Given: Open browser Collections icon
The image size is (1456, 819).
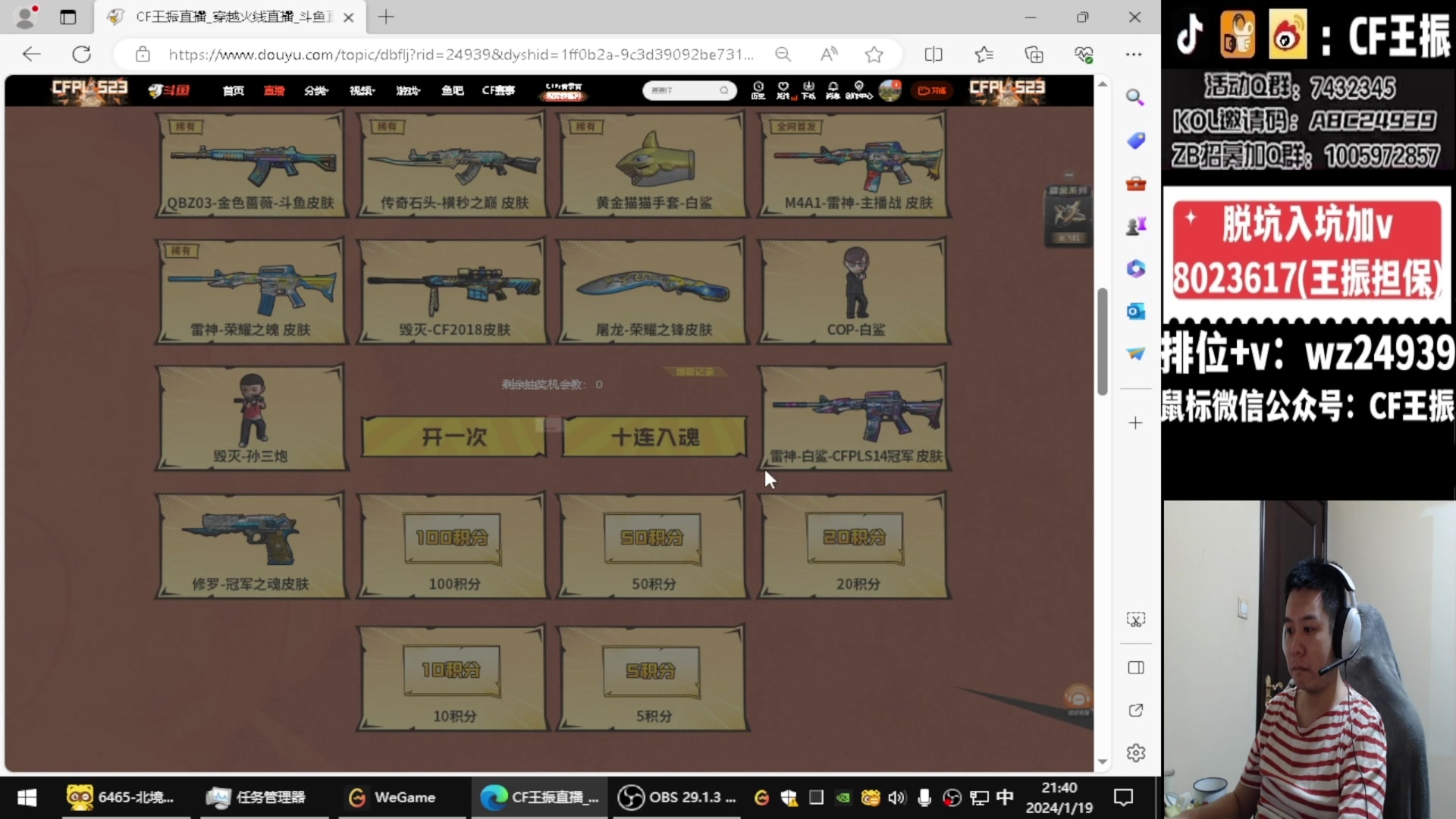Looking at the screenshot, I should tap(1034, 55).
